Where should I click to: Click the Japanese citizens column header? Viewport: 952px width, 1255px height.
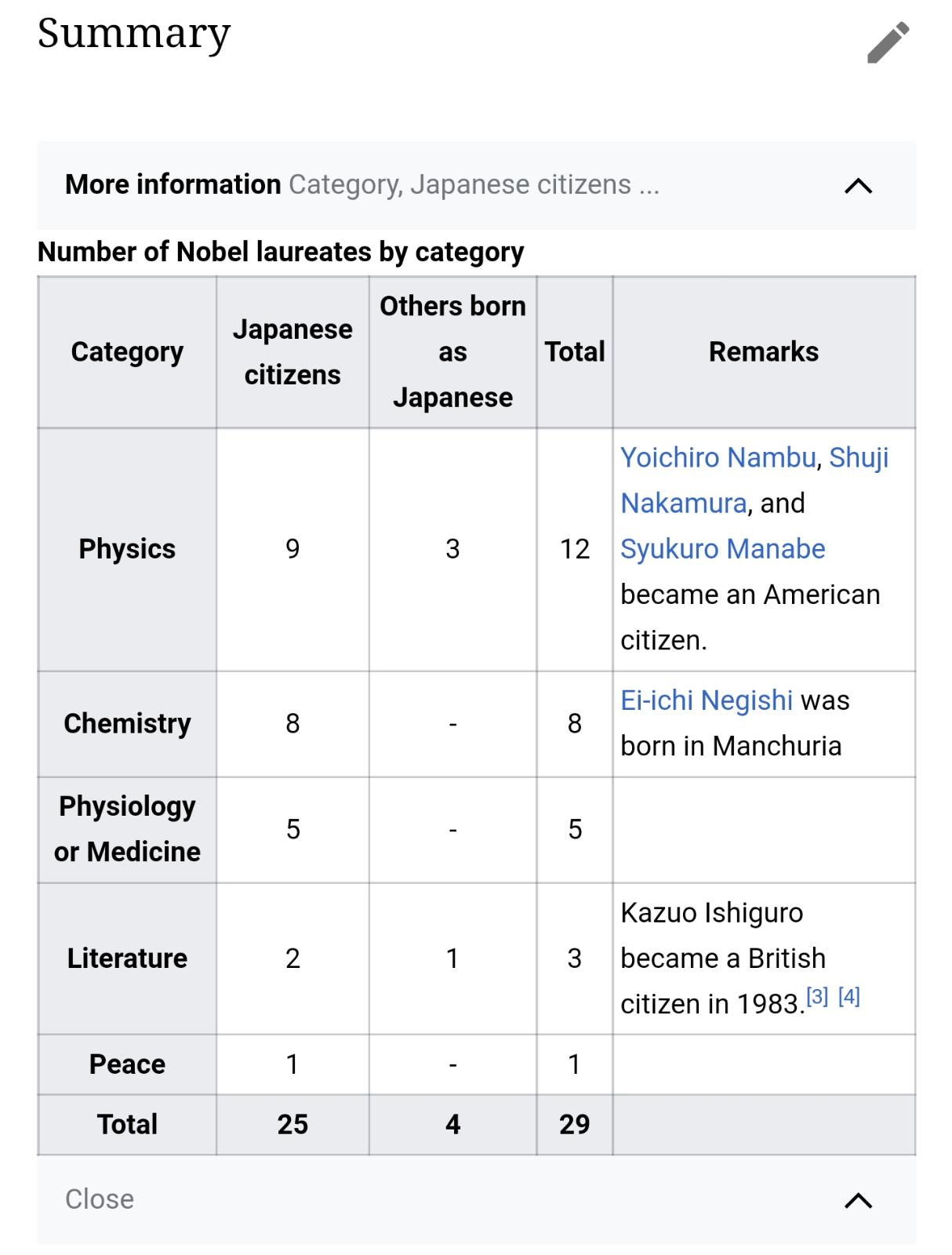point(293,352)
